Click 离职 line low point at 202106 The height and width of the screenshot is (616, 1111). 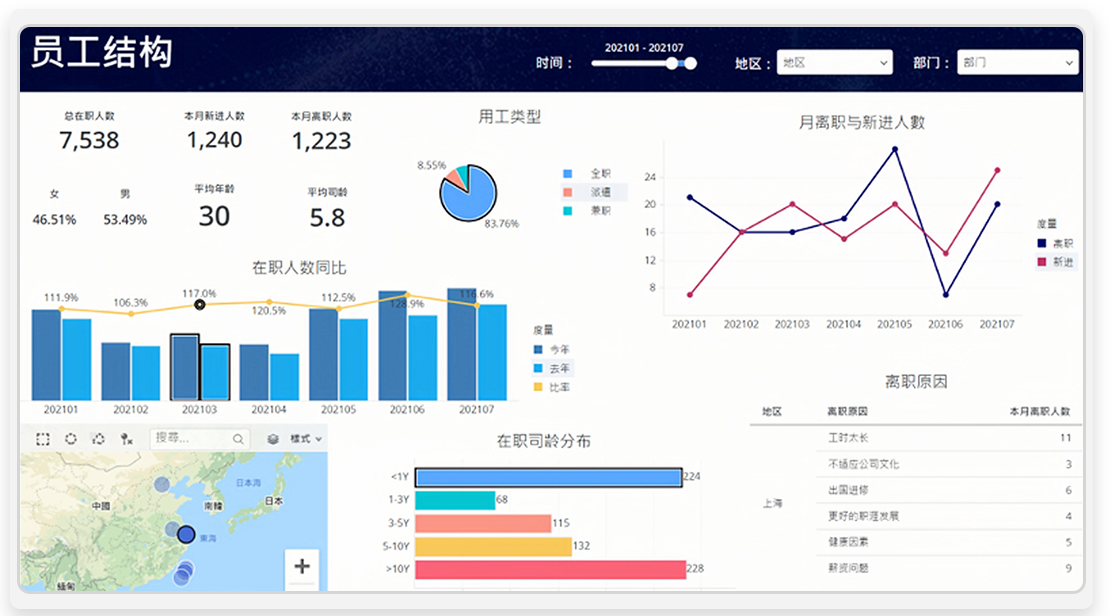pos(946,294)
